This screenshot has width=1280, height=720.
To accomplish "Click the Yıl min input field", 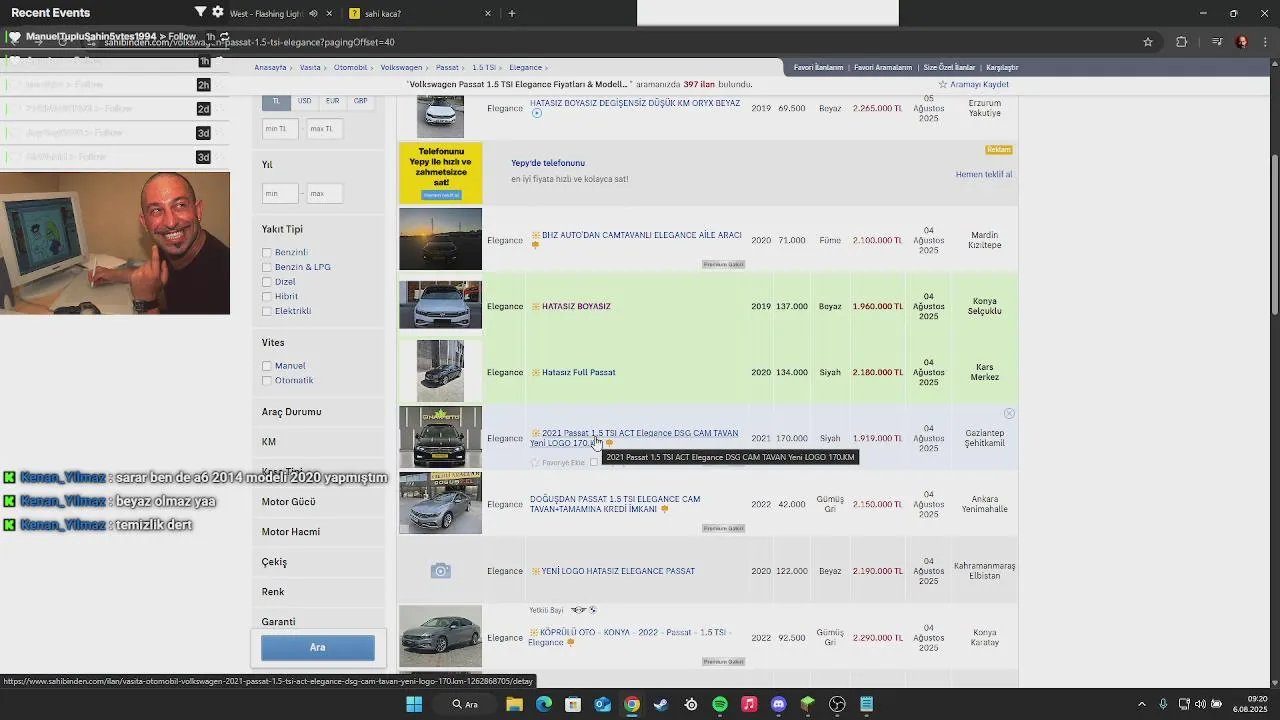I will (280, 193).
